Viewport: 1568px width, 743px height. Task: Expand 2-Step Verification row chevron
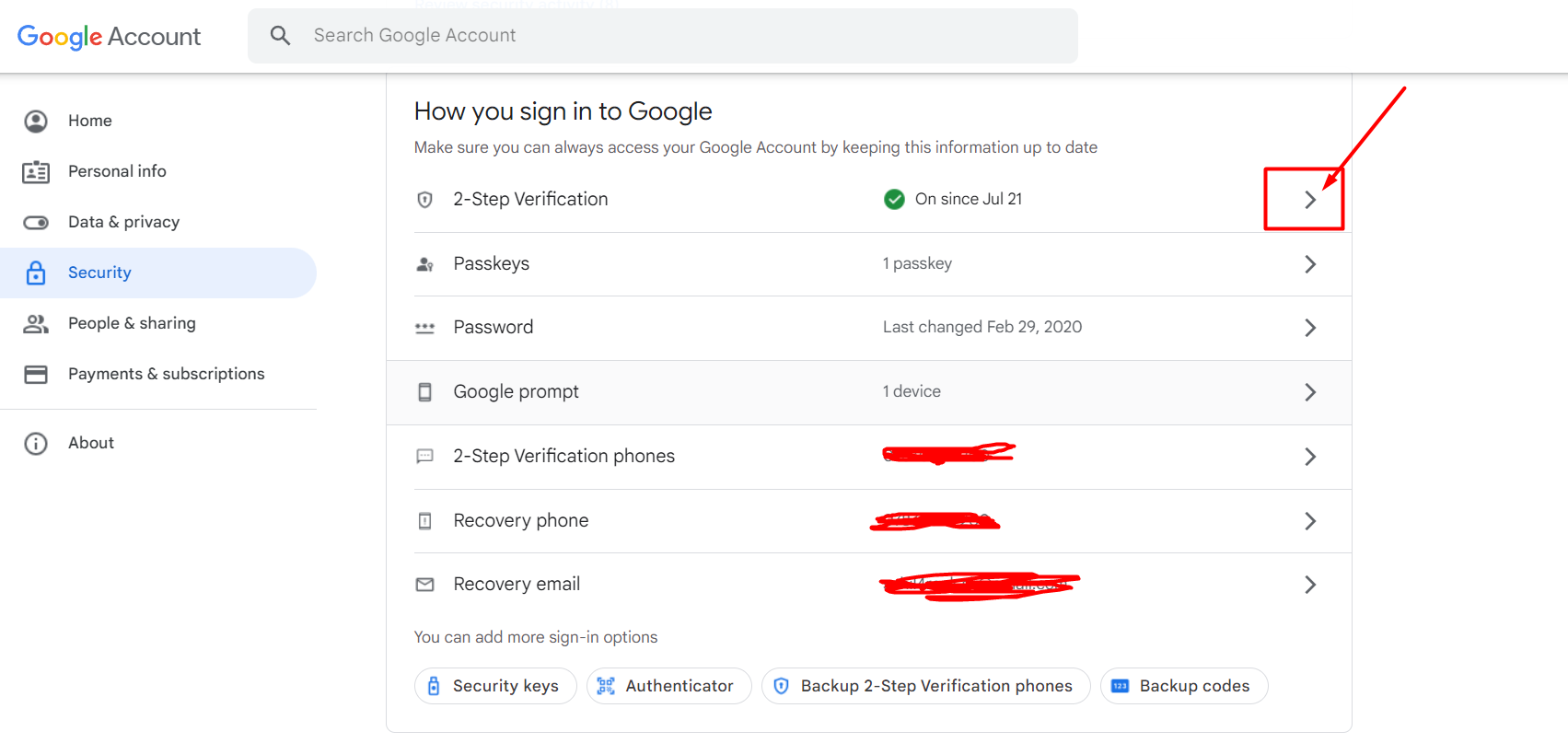[1309, 200]
